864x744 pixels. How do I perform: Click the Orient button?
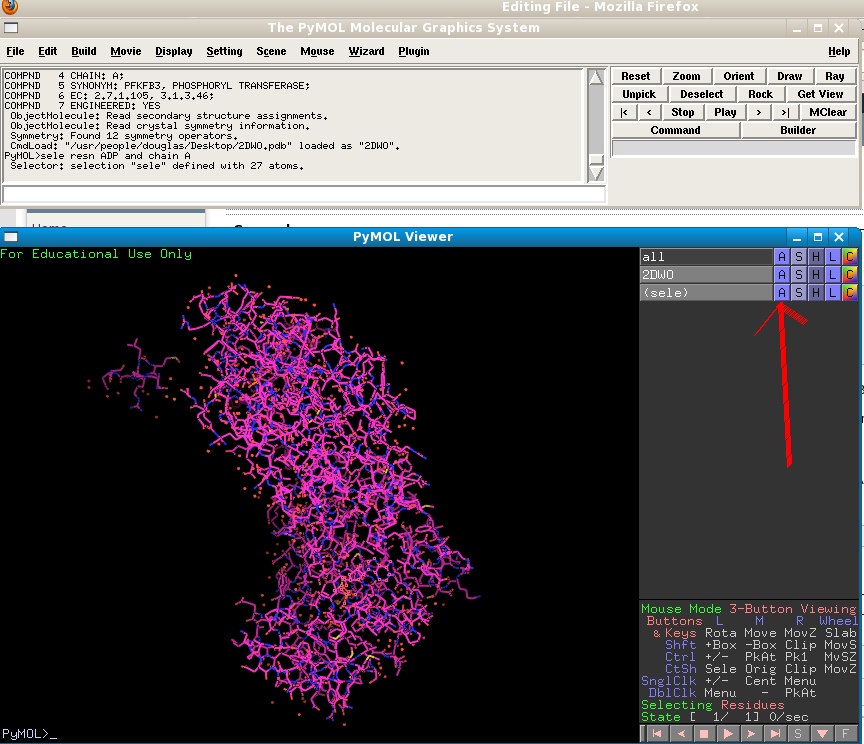click(x=738, y=76)
